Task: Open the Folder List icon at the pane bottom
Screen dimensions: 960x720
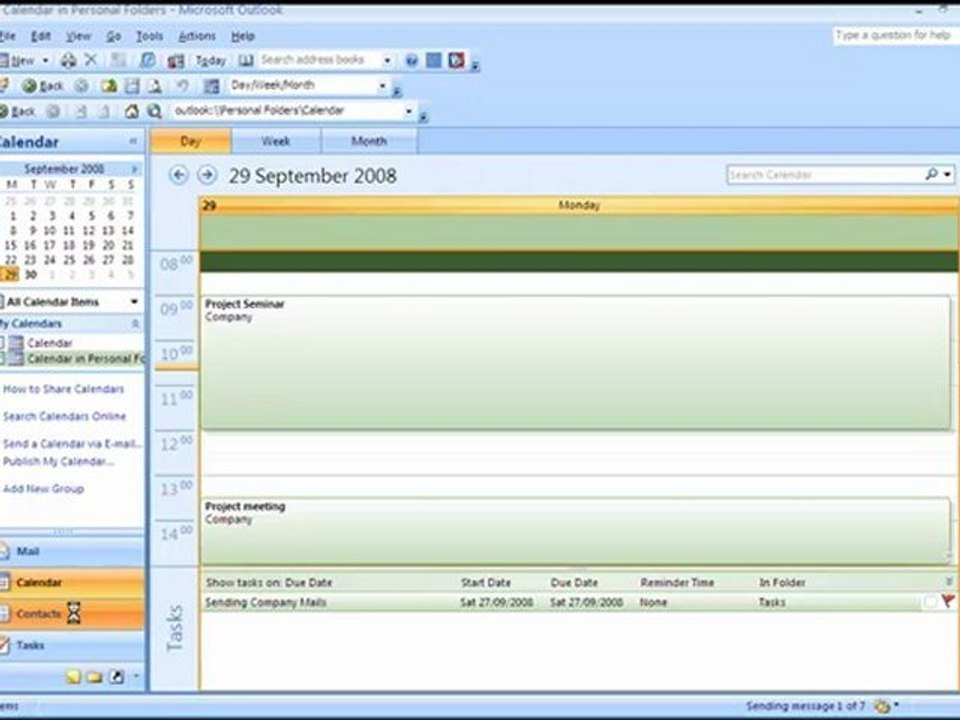Action: click(94, 677)
